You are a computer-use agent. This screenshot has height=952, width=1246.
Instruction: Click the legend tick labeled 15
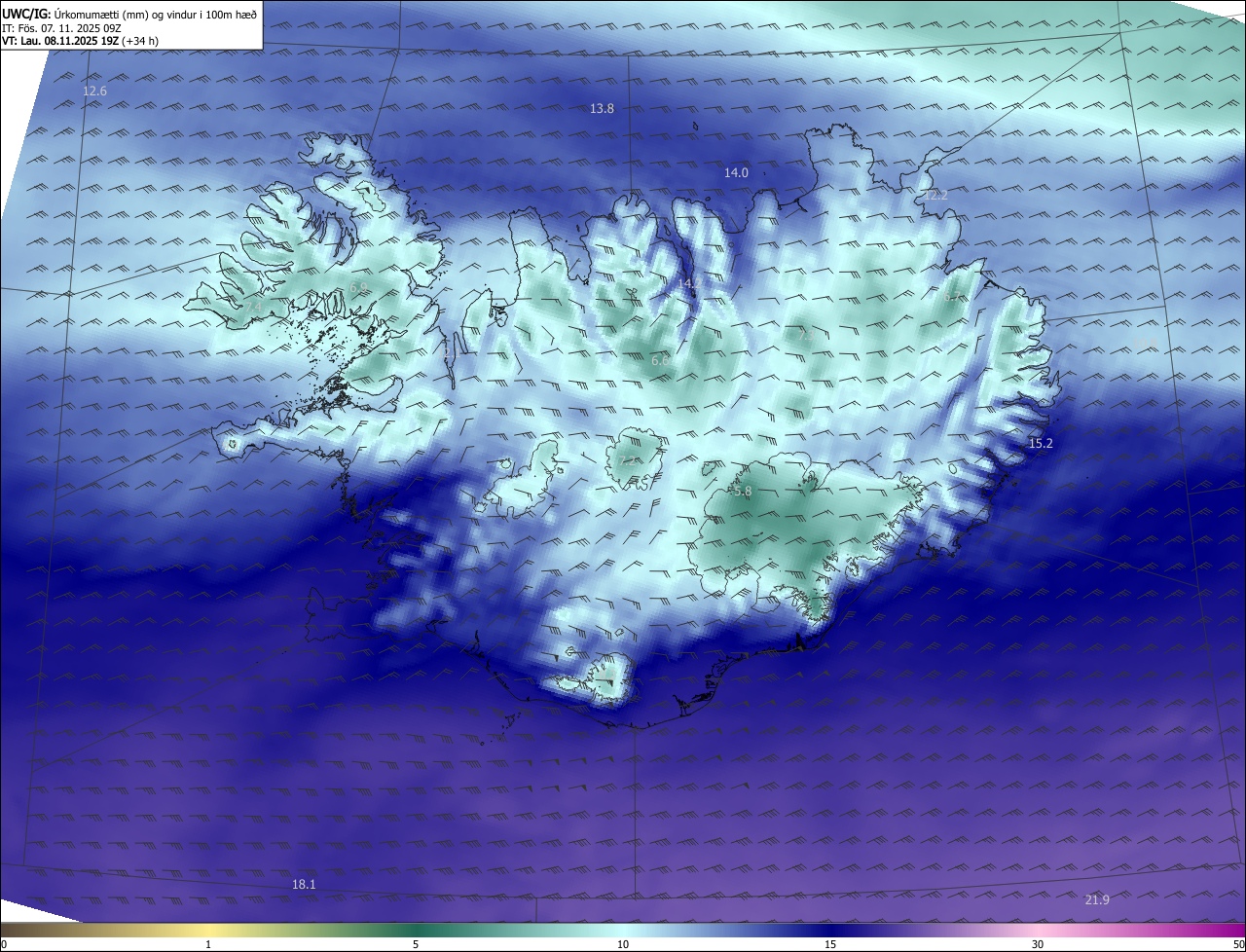[830, 944]
